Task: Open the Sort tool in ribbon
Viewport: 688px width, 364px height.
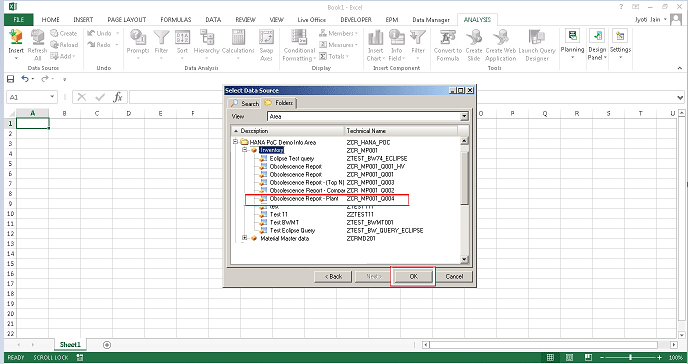Action: click(183, 44)
